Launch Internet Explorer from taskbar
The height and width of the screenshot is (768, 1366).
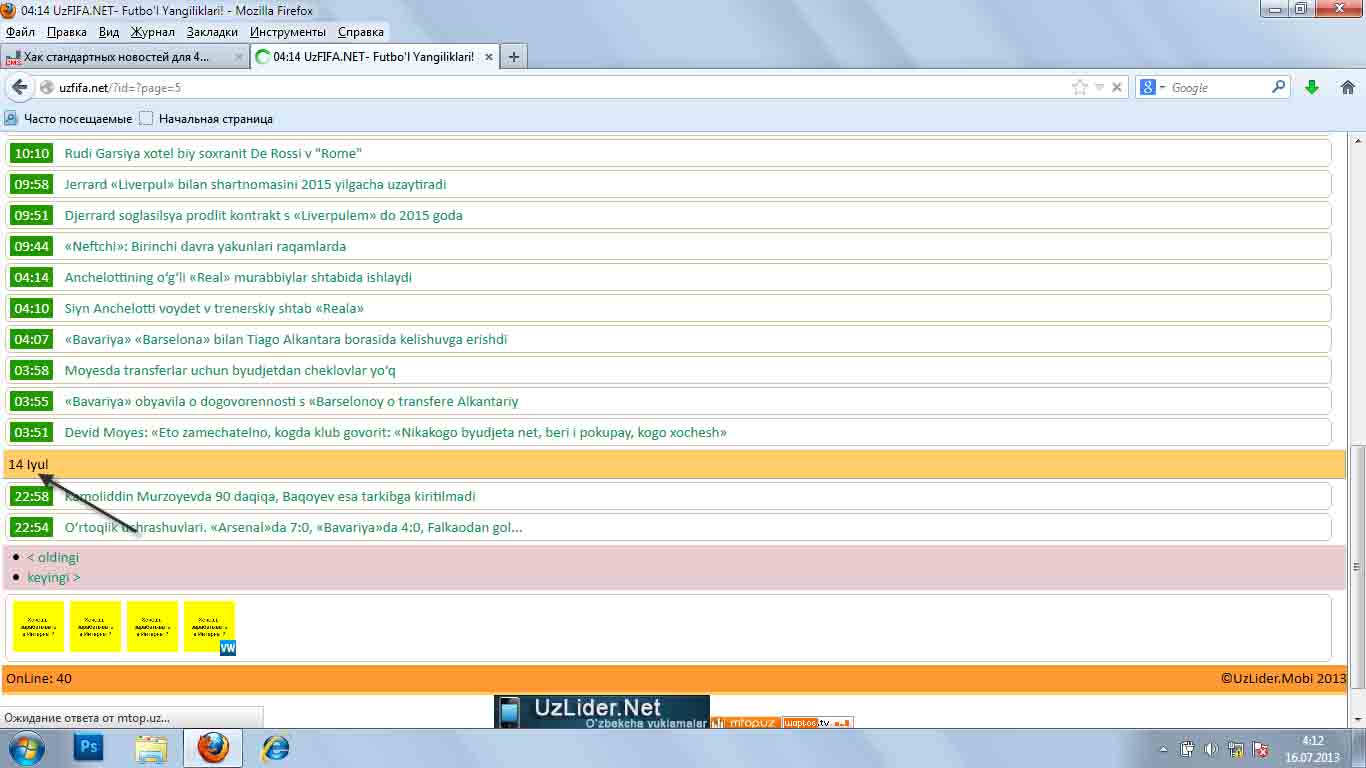275,747
